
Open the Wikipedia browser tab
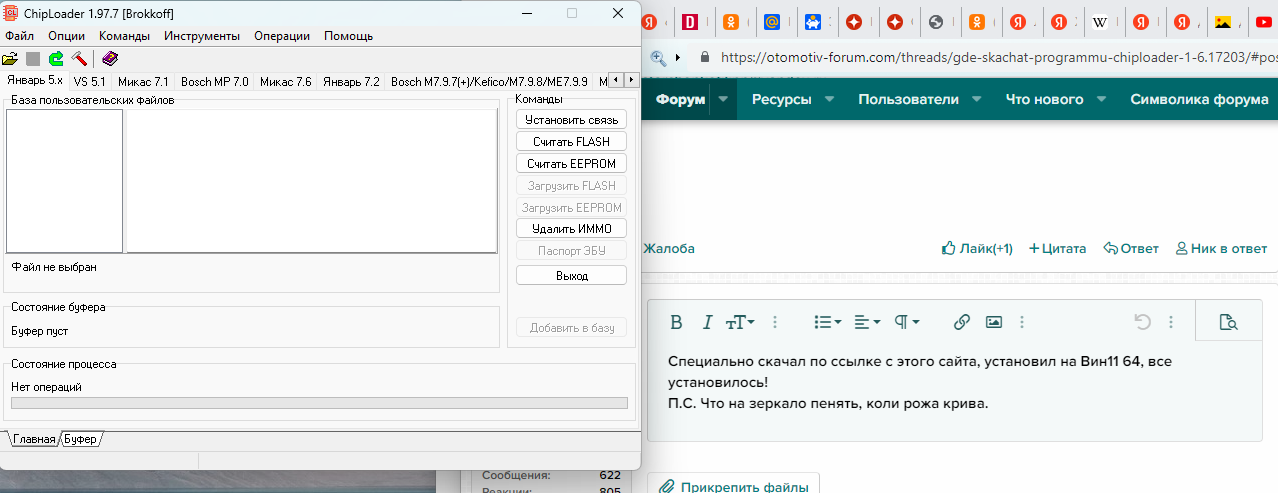[x=1100, y=22]
